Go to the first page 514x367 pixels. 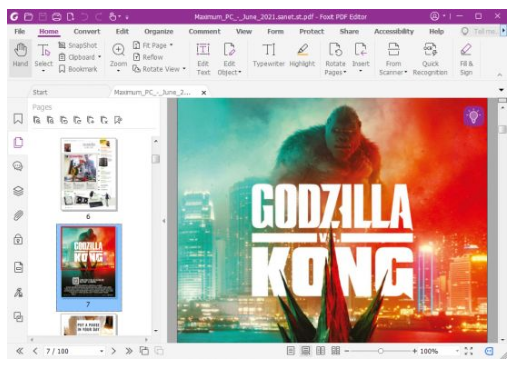tap(20, 351)
